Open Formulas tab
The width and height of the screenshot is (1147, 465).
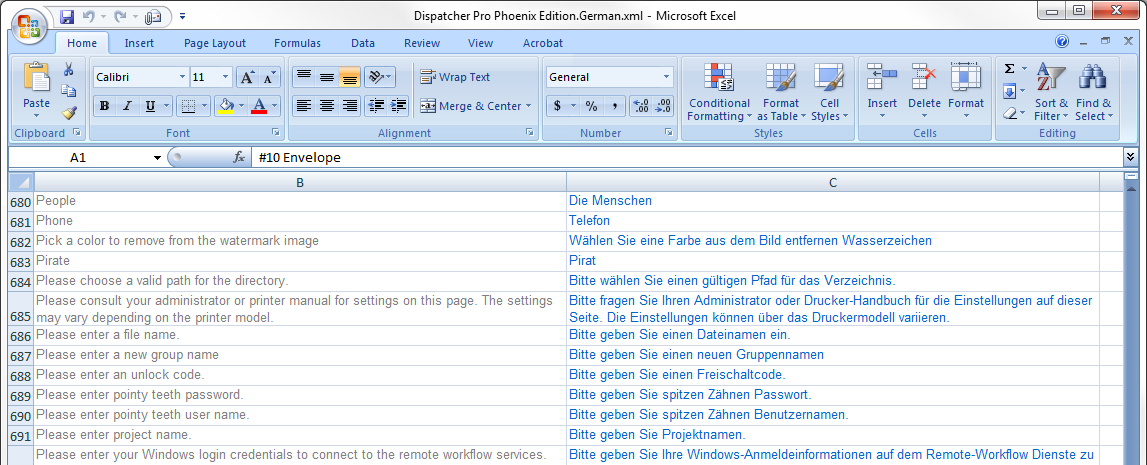tap(298, 43)
